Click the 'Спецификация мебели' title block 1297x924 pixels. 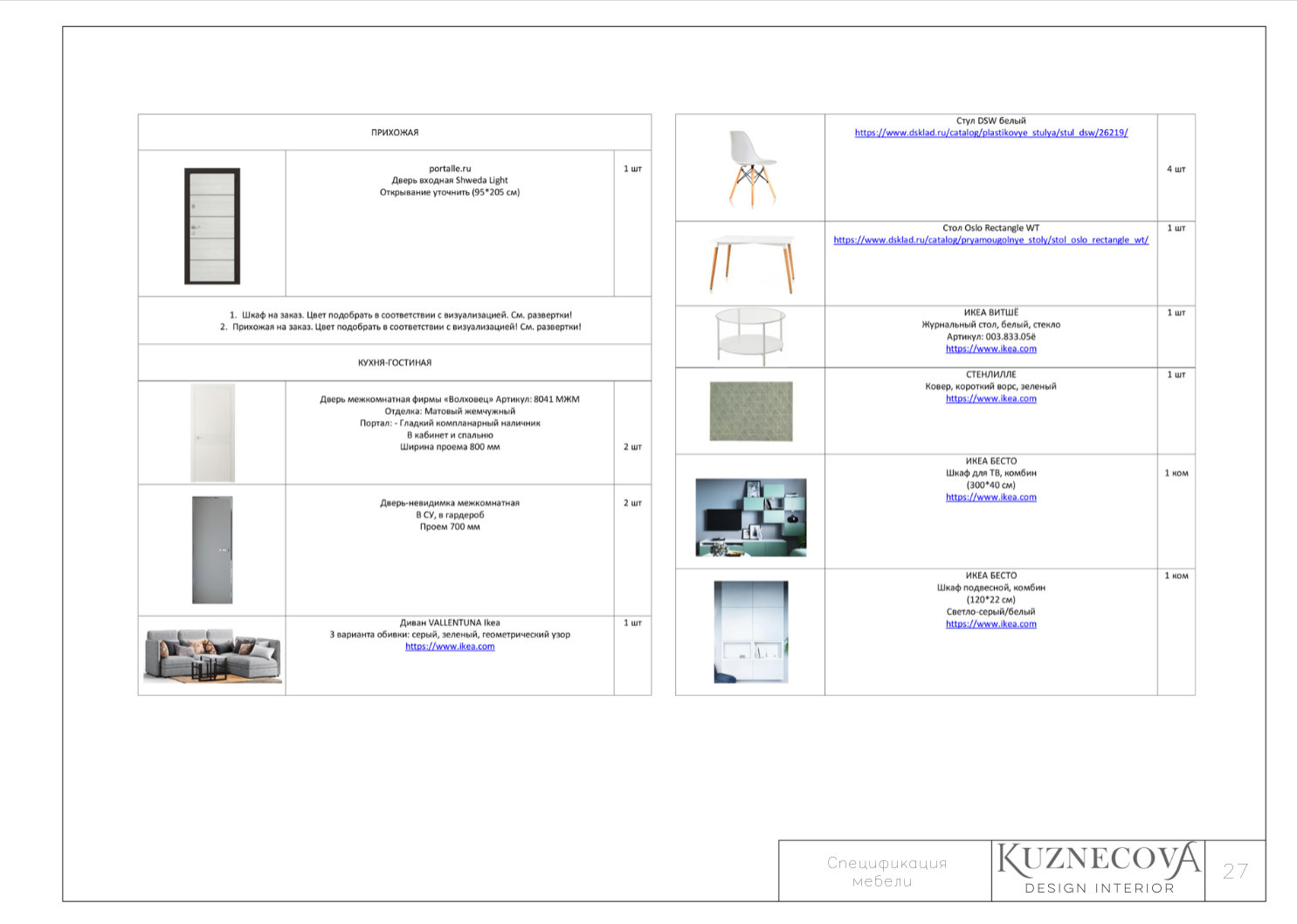[x=886, y=872]
